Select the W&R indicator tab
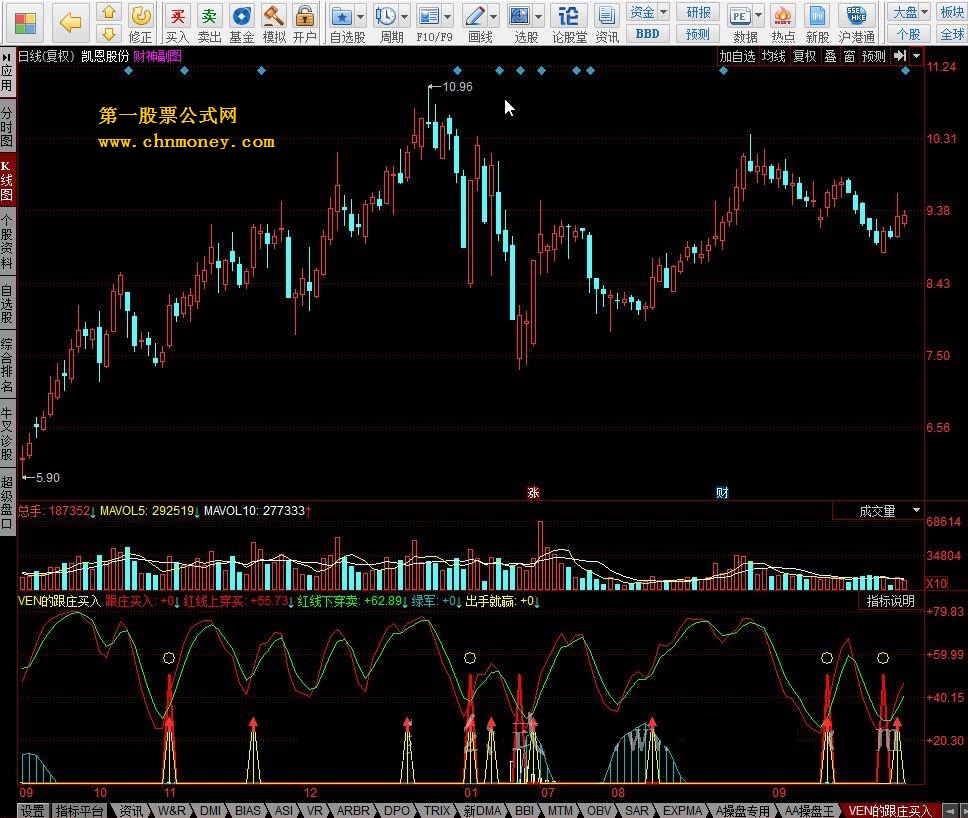The width and height of the screenshot is (968, 818). 172,810
